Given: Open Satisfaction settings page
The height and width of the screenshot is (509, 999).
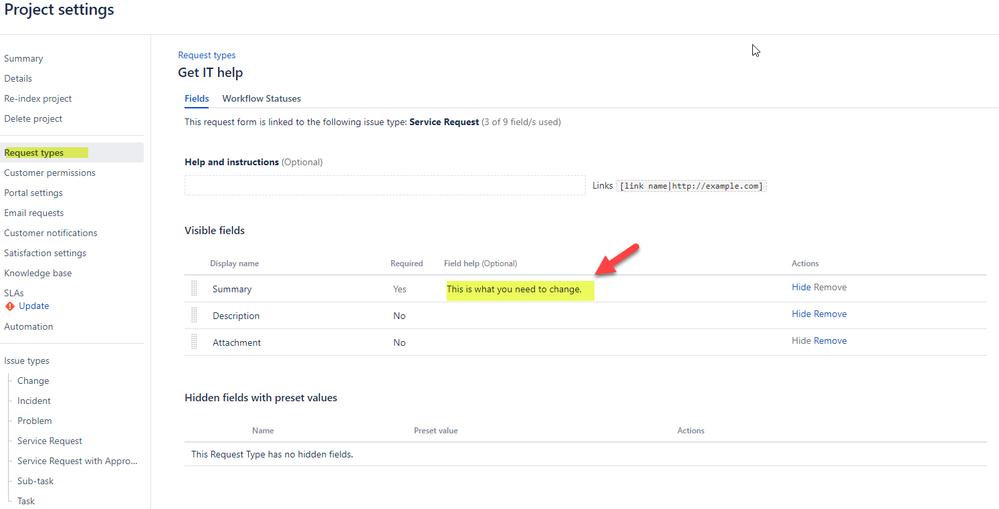Looking at the screenshot, I should 45,253.
